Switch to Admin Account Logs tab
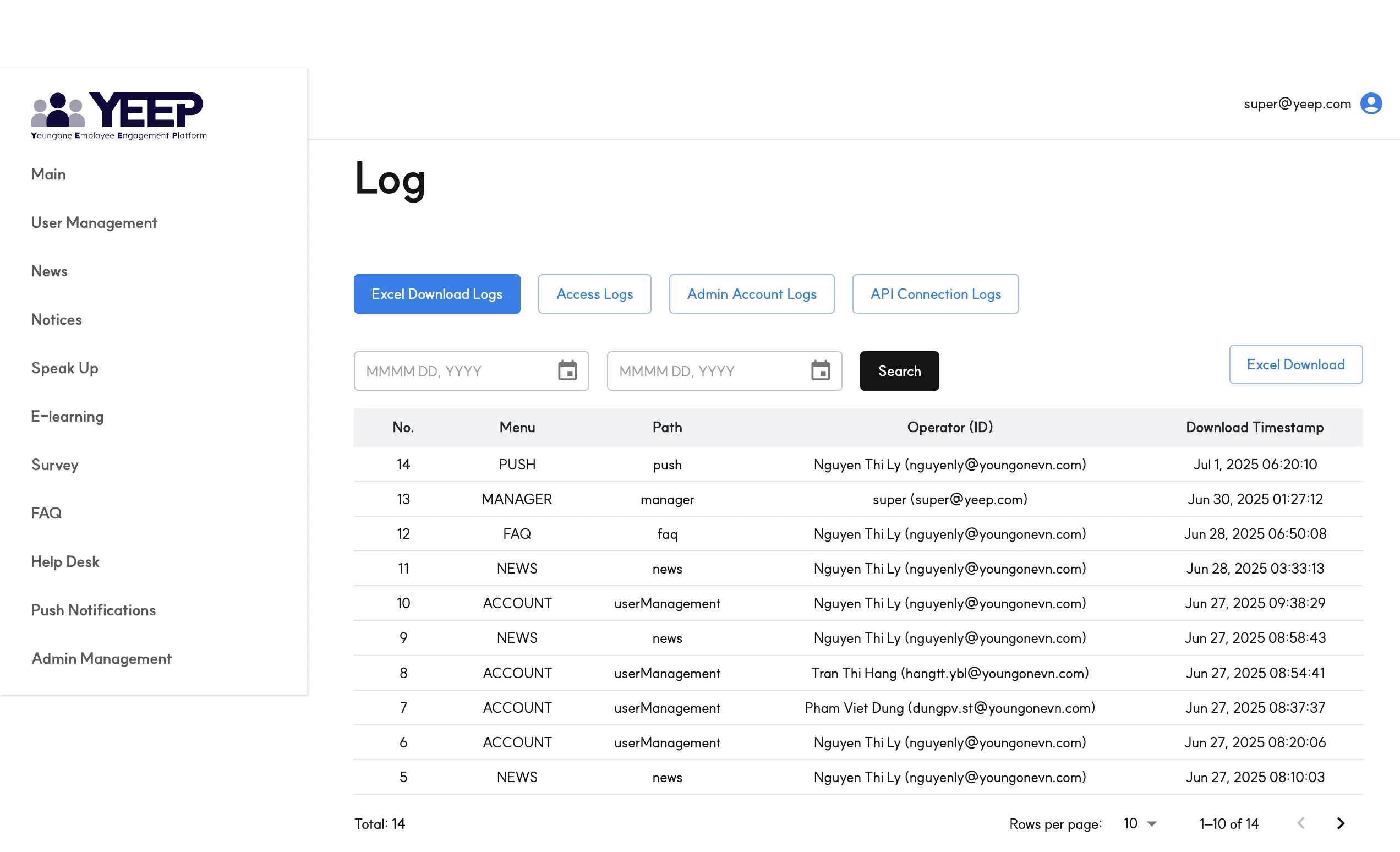This screenshot has height=852, width=1400. pos(751,294)
